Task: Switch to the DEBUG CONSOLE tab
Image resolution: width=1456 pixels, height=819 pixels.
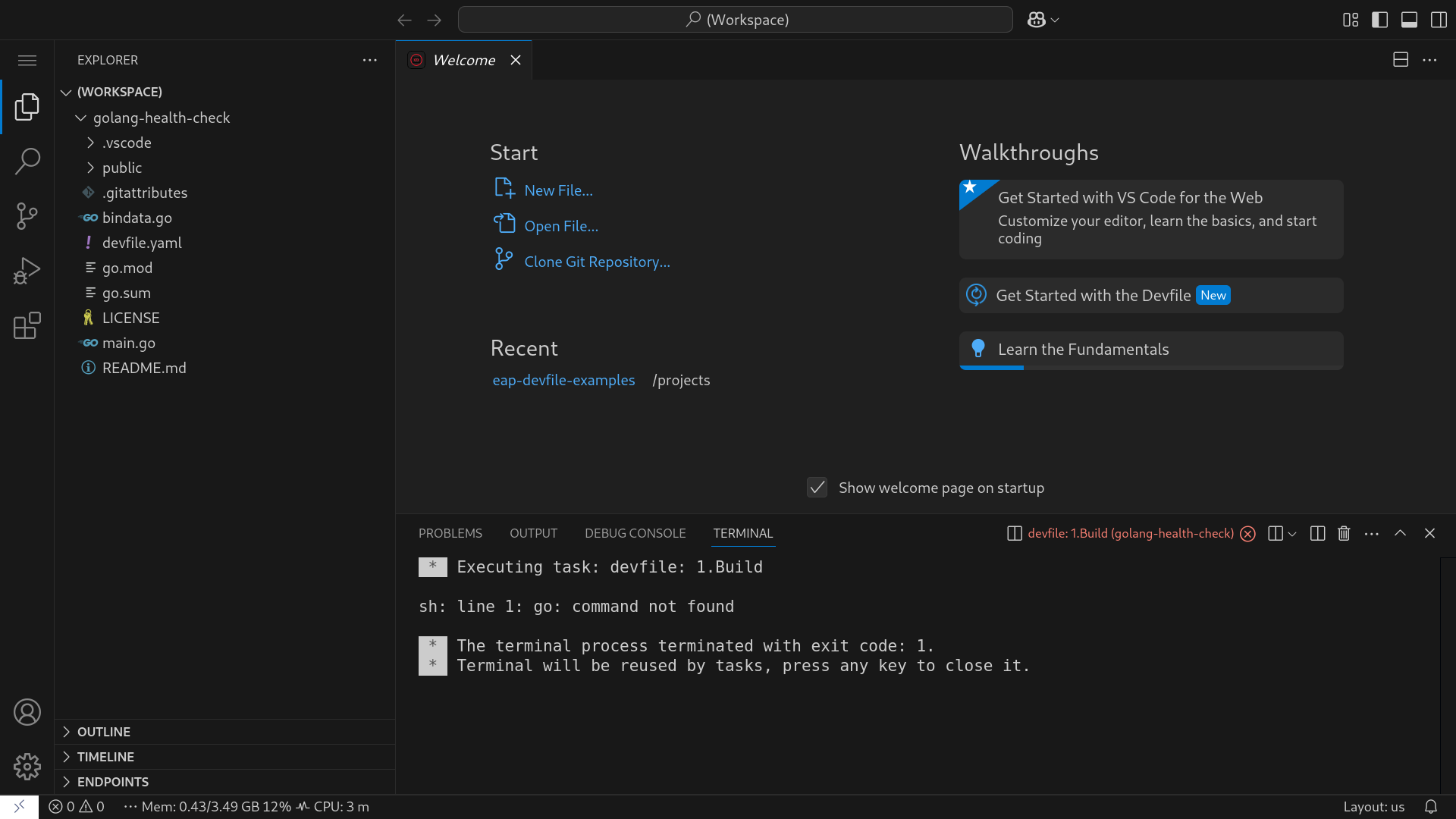Action: (635, 533)
